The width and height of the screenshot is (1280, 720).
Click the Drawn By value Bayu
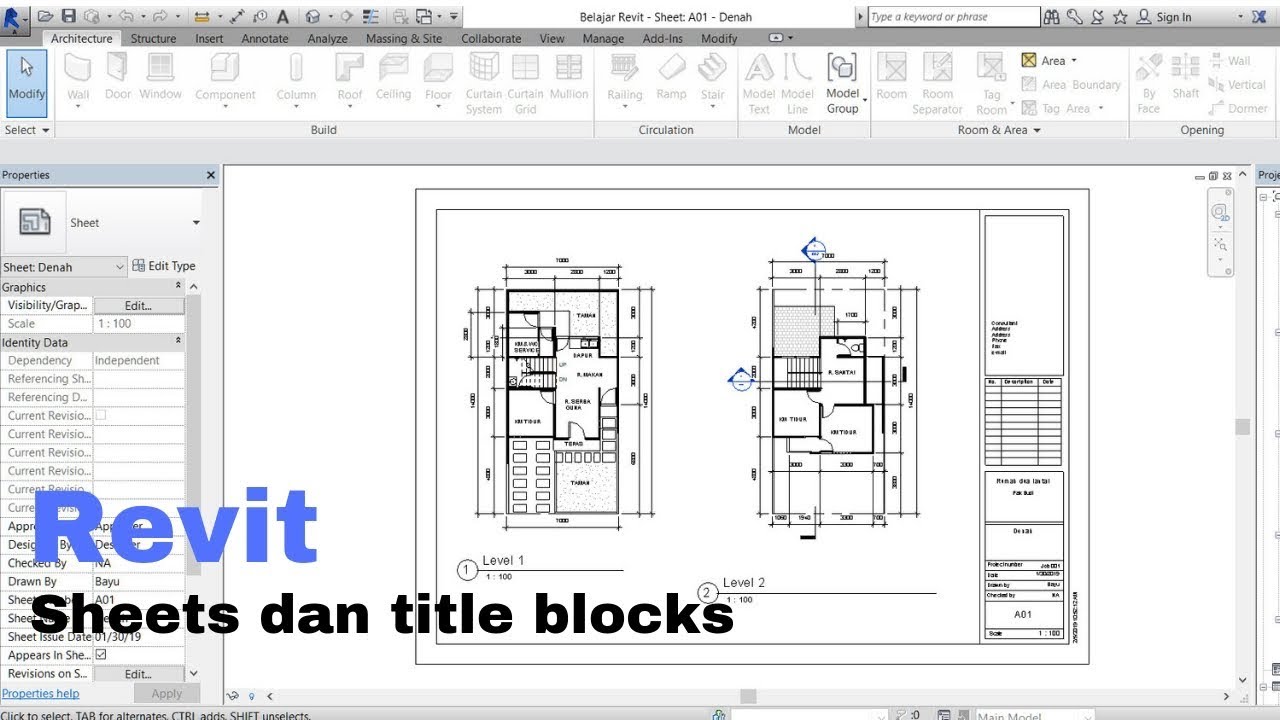(x=138, y=581)
